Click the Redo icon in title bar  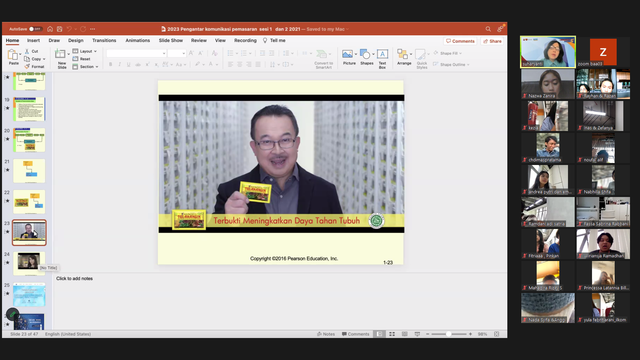[x=83, y=29]
